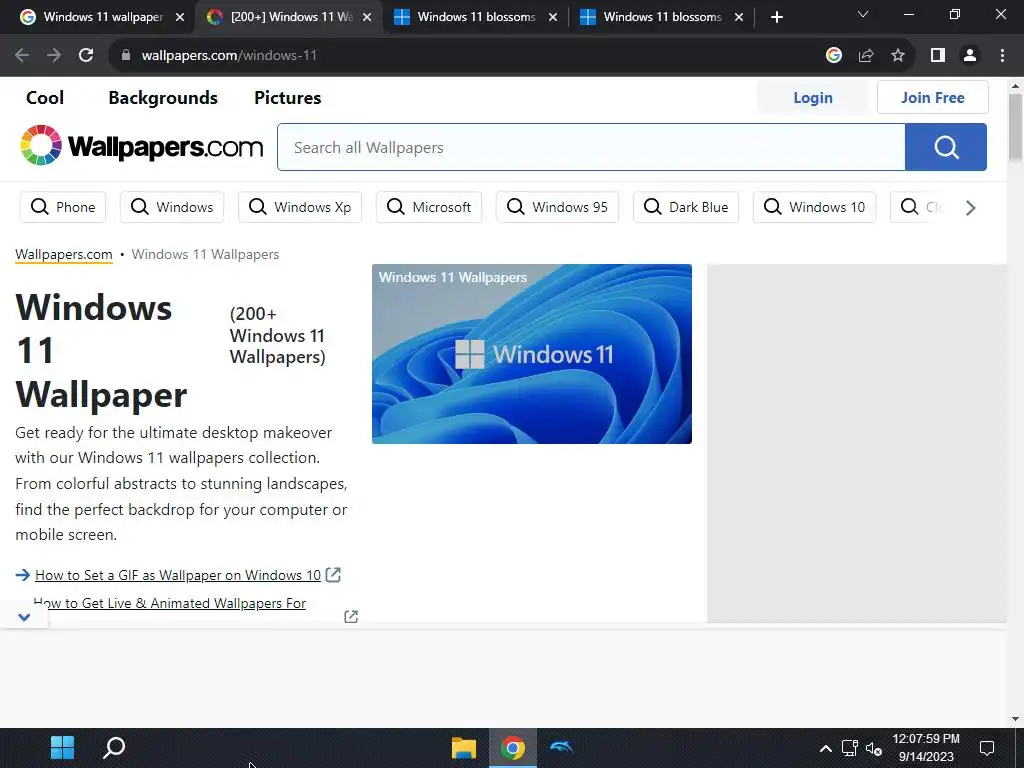Image resolution: width=1024 pixels, height=768 pixels.
Task: Click the scrollbar down arrow
Action: point(1015,719)
